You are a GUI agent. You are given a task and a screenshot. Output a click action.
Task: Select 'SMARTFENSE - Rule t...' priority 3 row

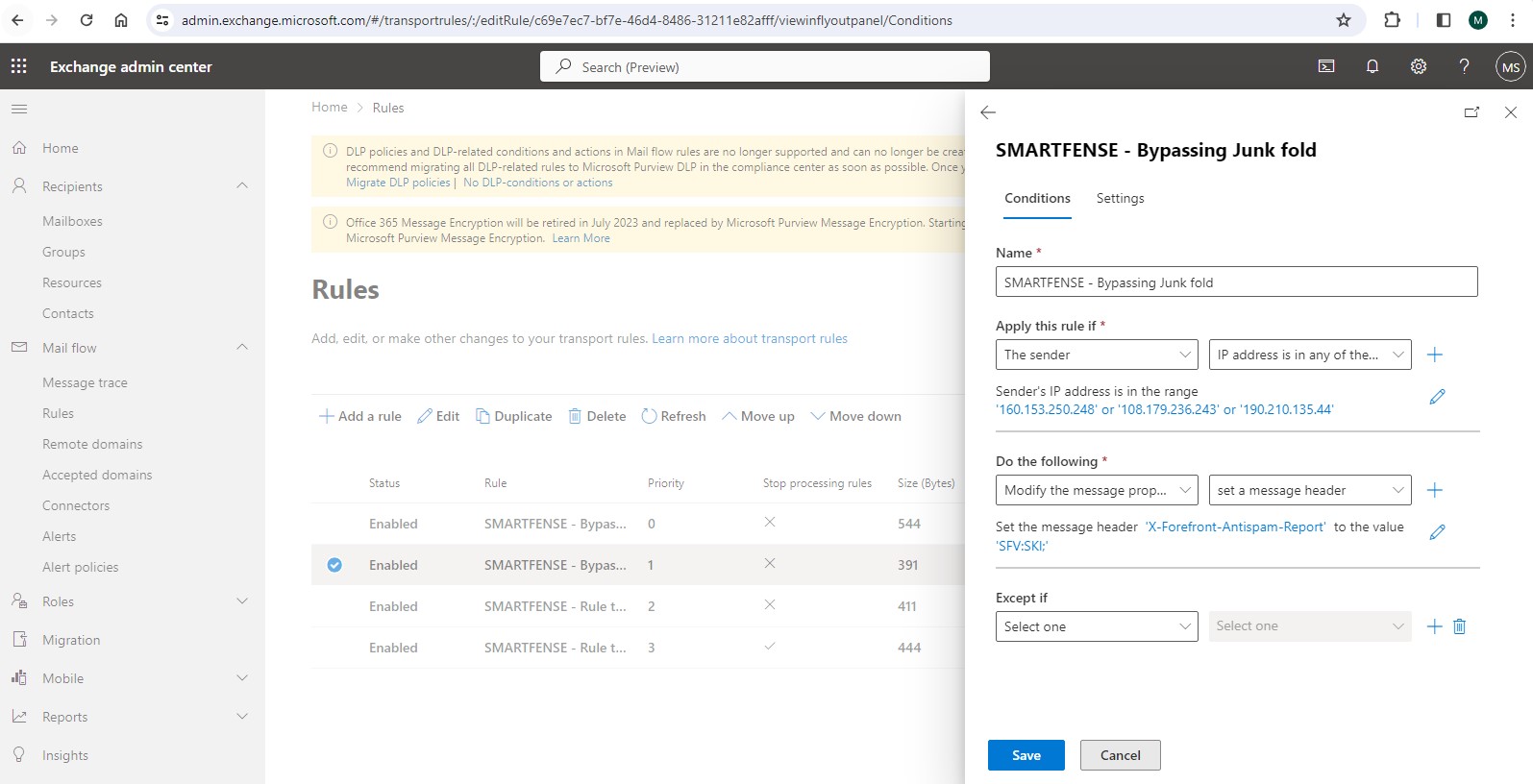638,648
